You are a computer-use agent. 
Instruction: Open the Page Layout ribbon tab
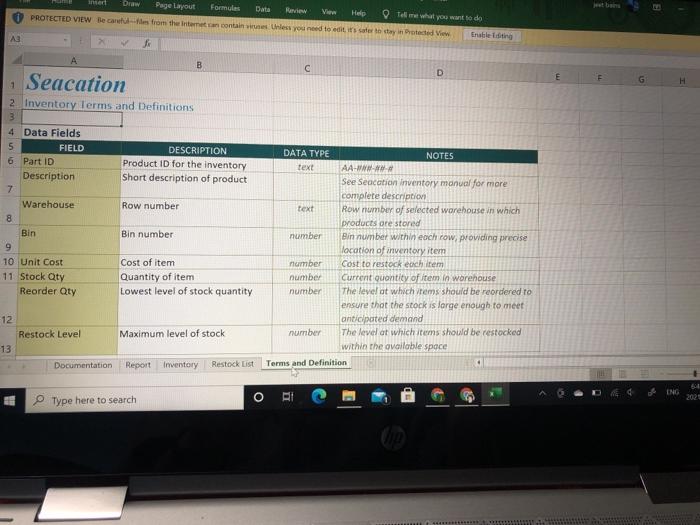coord(175,6)
